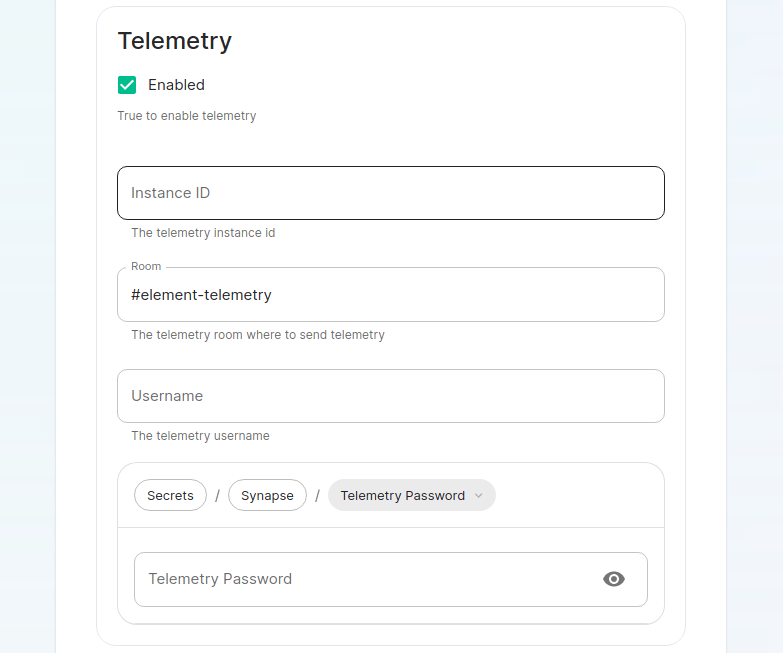783x653 pixels.
Task: Click the slash separator after Synapse
Action: coord(317,495)
